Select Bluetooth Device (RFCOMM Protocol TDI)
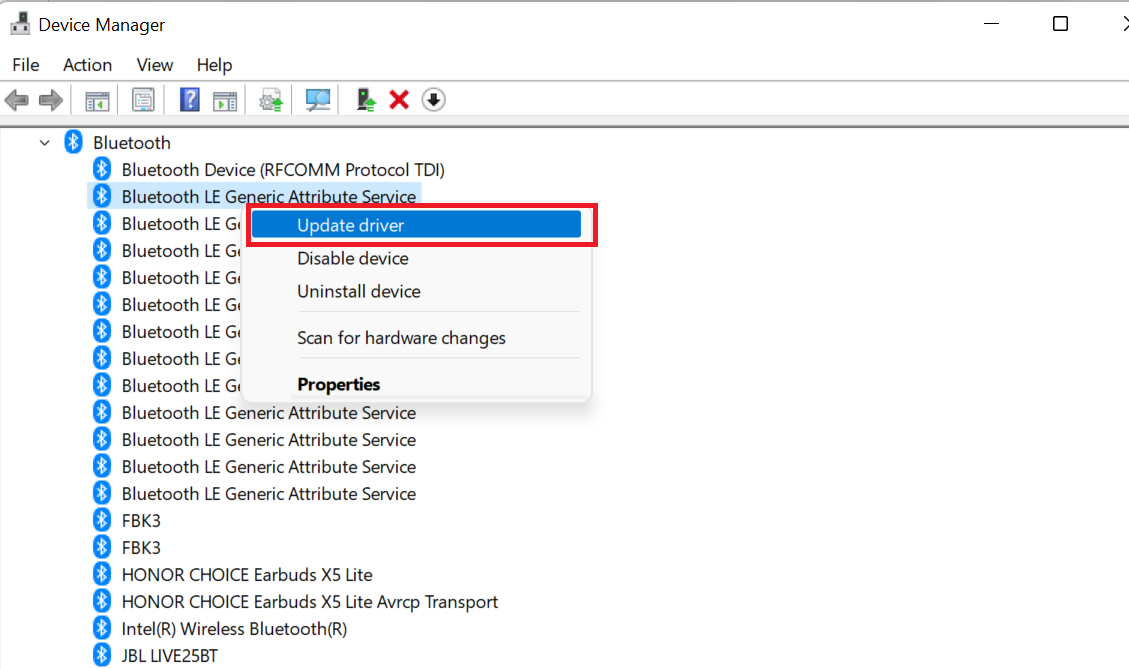 pos(283,170)
